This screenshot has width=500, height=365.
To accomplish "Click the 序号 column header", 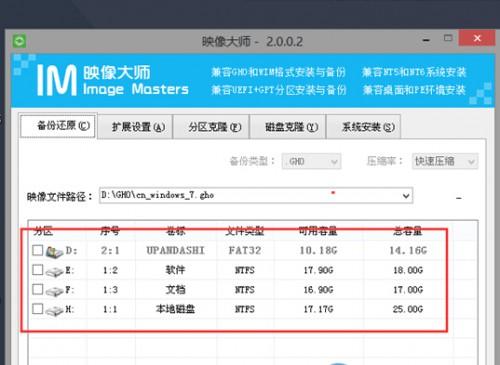I will tap(110, 231).
